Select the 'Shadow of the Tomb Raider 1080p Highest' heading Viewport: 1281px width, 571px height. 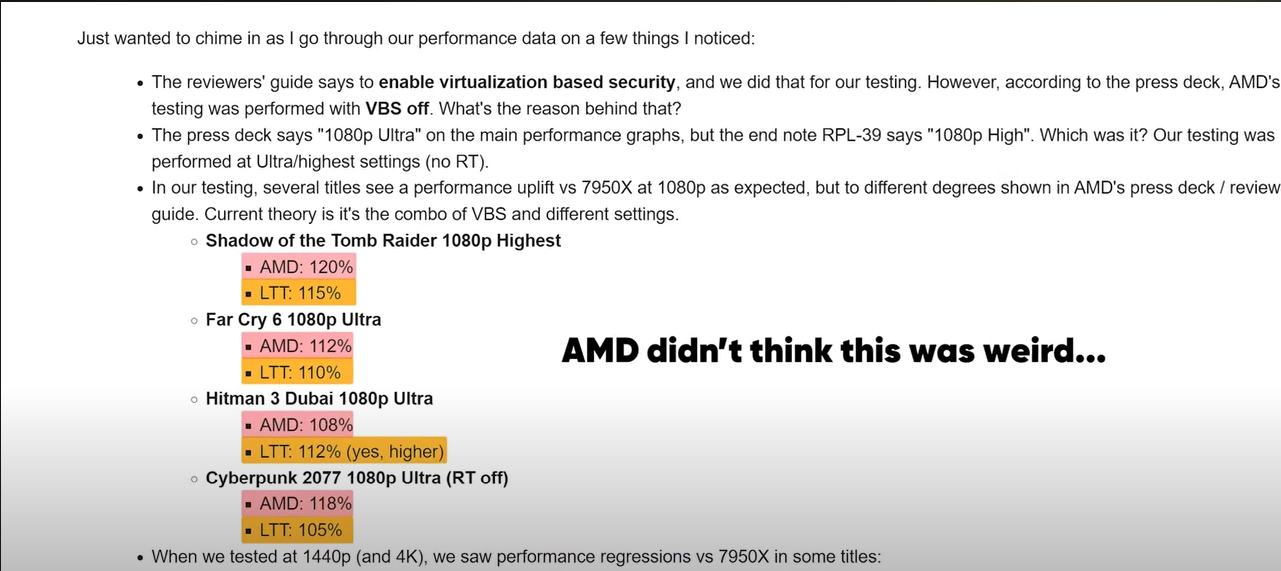pyautogui.click(x=383, y=240)
